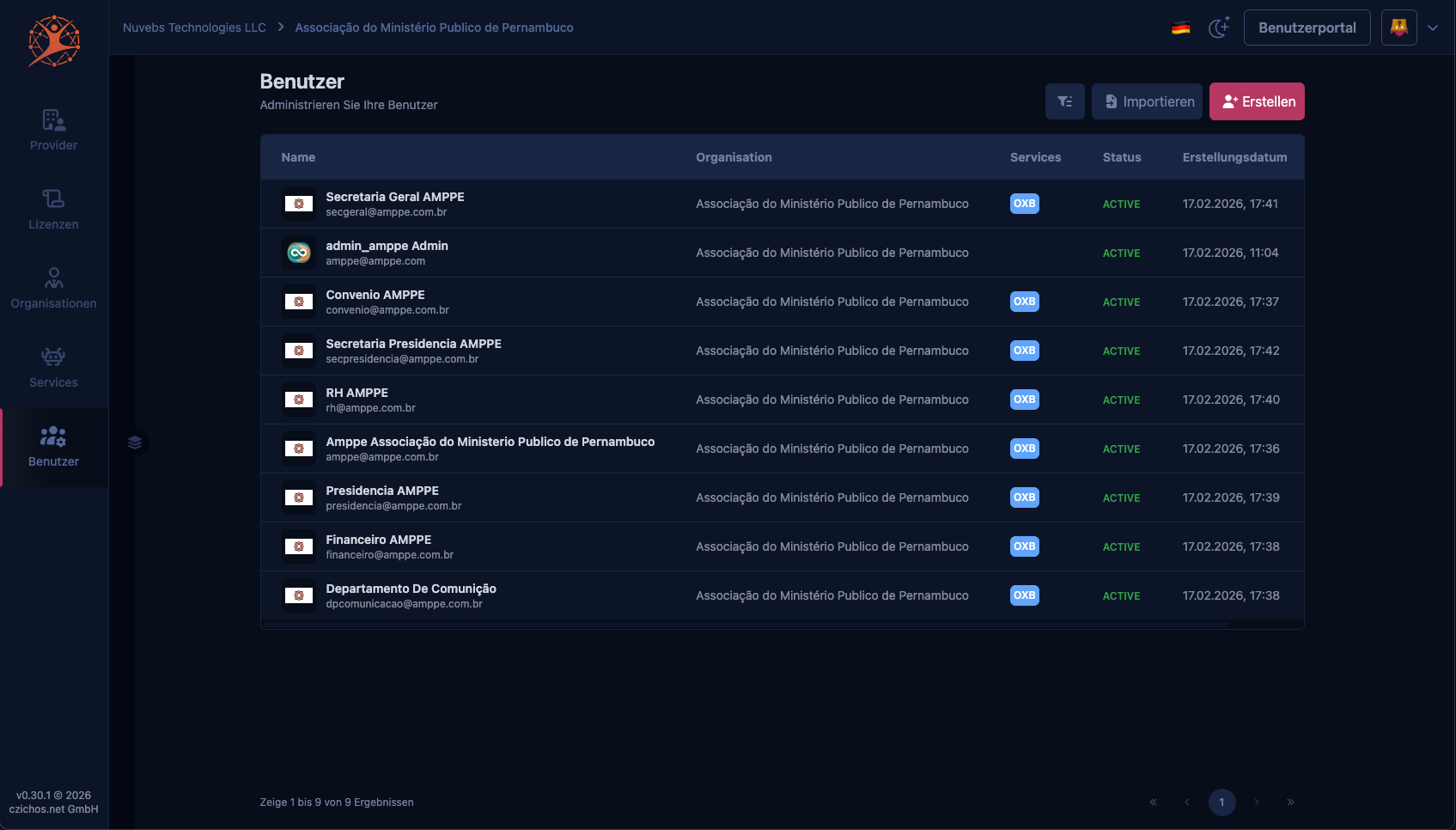Screen dimensions: 1456x830
Task: Click OXB badge for Amppe Associação row
Action: tap(1024, 449)
